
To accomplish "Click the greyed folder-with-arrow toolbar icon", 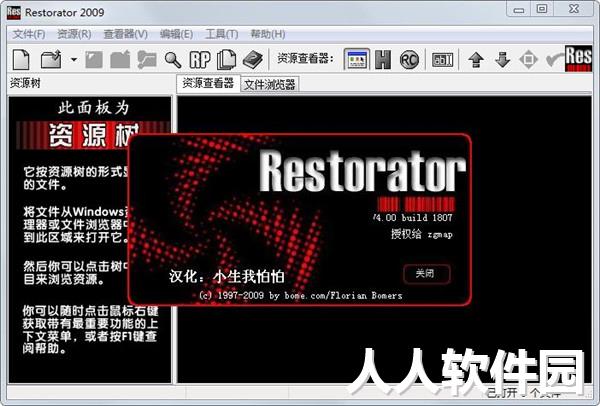I will click(147, 60).
